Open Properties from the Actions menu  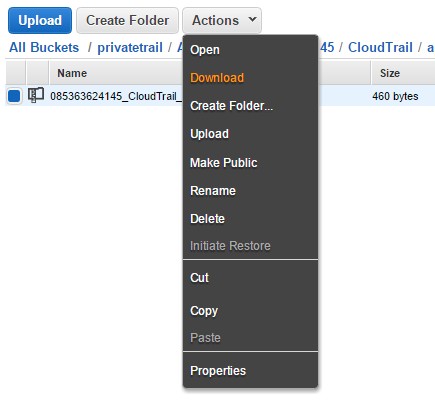click(x=218, y=371)
